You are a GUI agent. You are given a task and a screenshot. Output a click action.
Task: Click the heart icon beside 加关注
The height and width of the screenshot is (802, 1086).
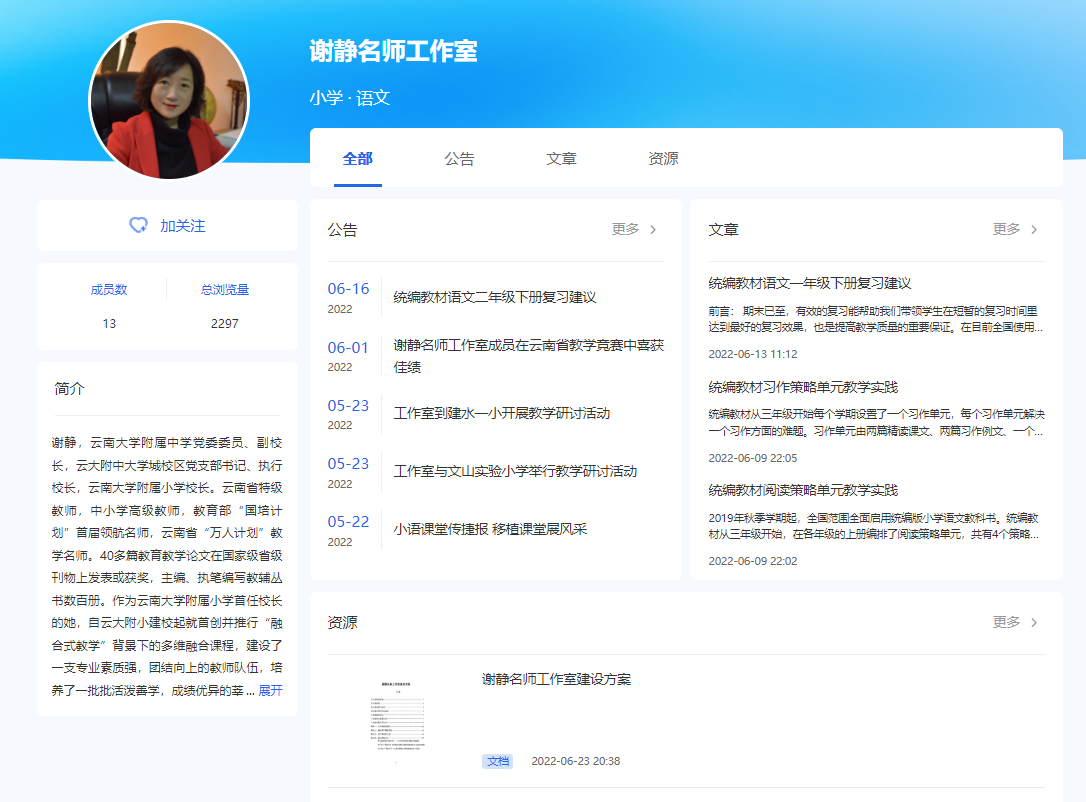pos(139,225)
